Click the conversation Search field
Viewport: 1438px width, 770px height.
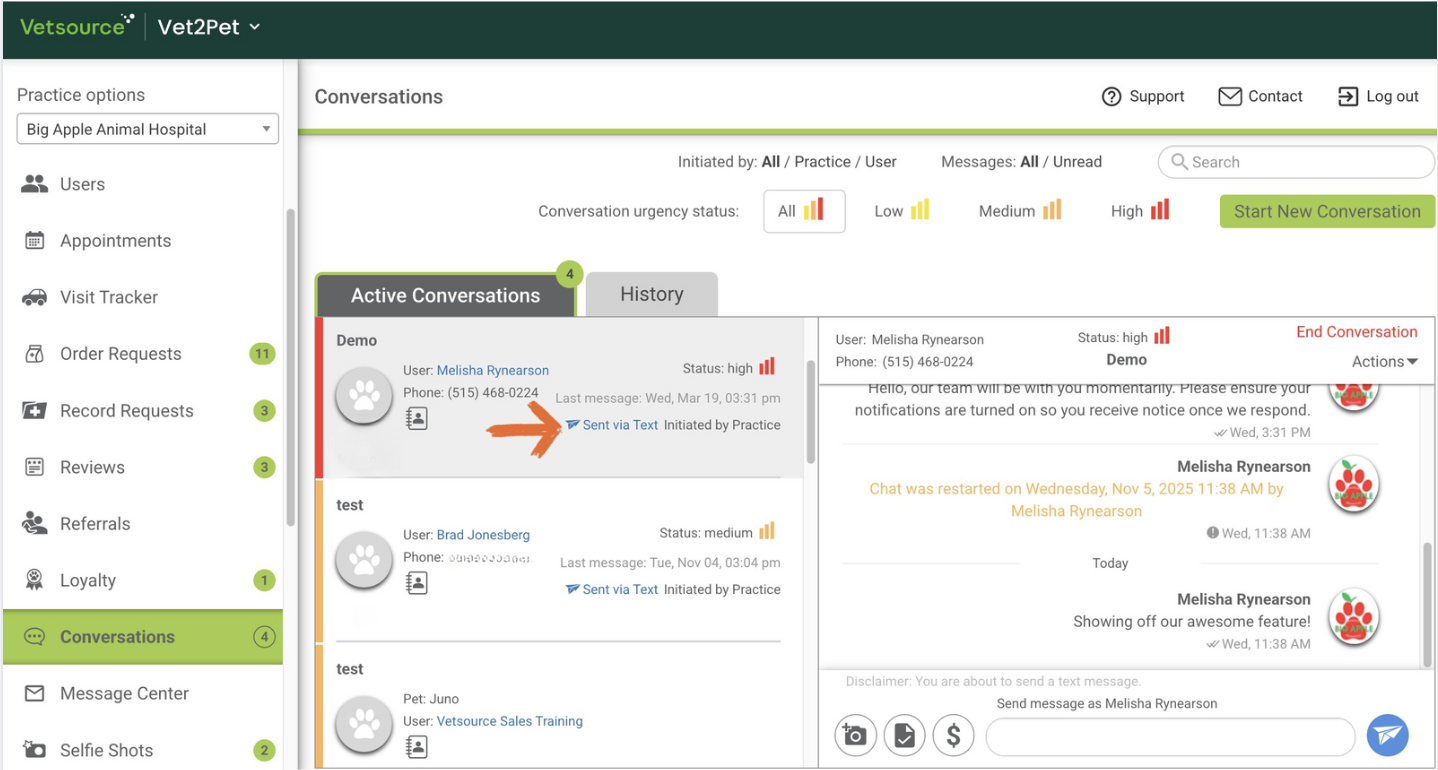[1296, 162]
